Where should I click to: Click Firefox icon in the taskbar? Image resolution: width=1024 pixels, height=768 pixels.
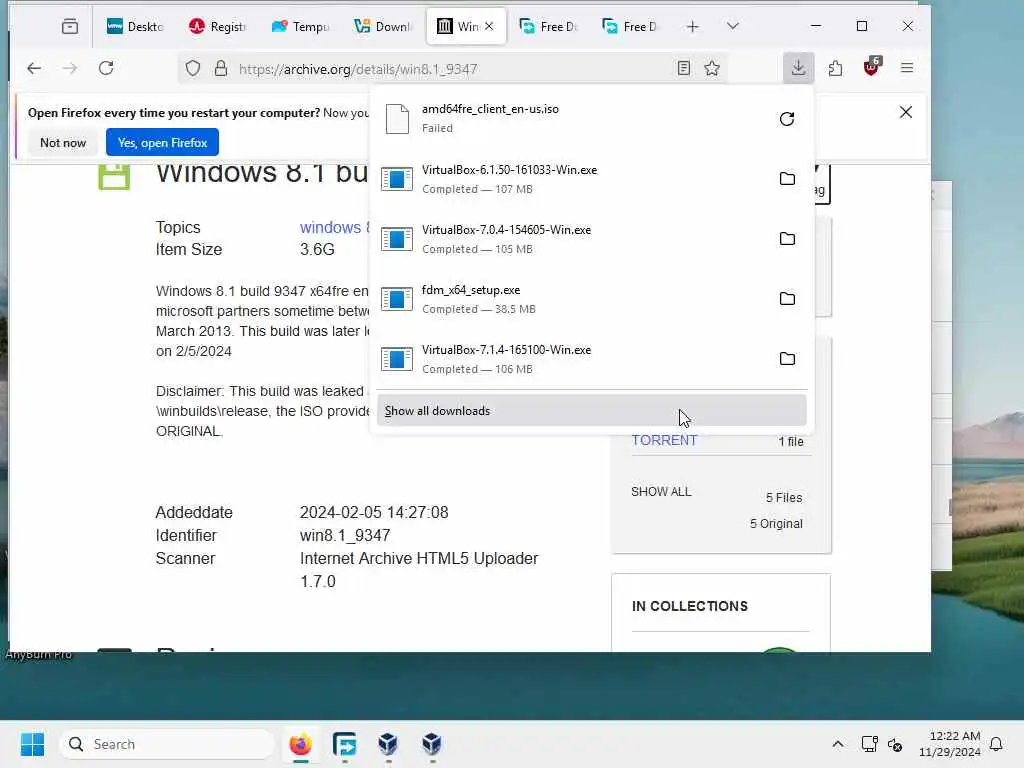(x=300, y=744)
